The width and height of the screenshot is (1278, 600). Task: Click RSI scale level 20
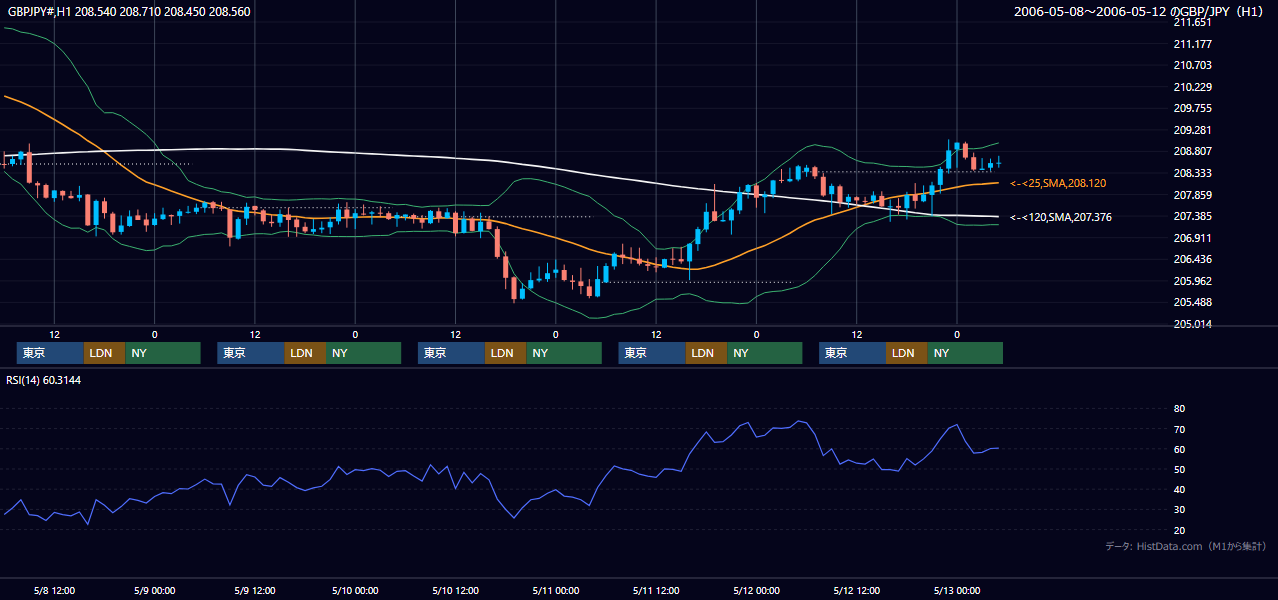pos(1179,530)
